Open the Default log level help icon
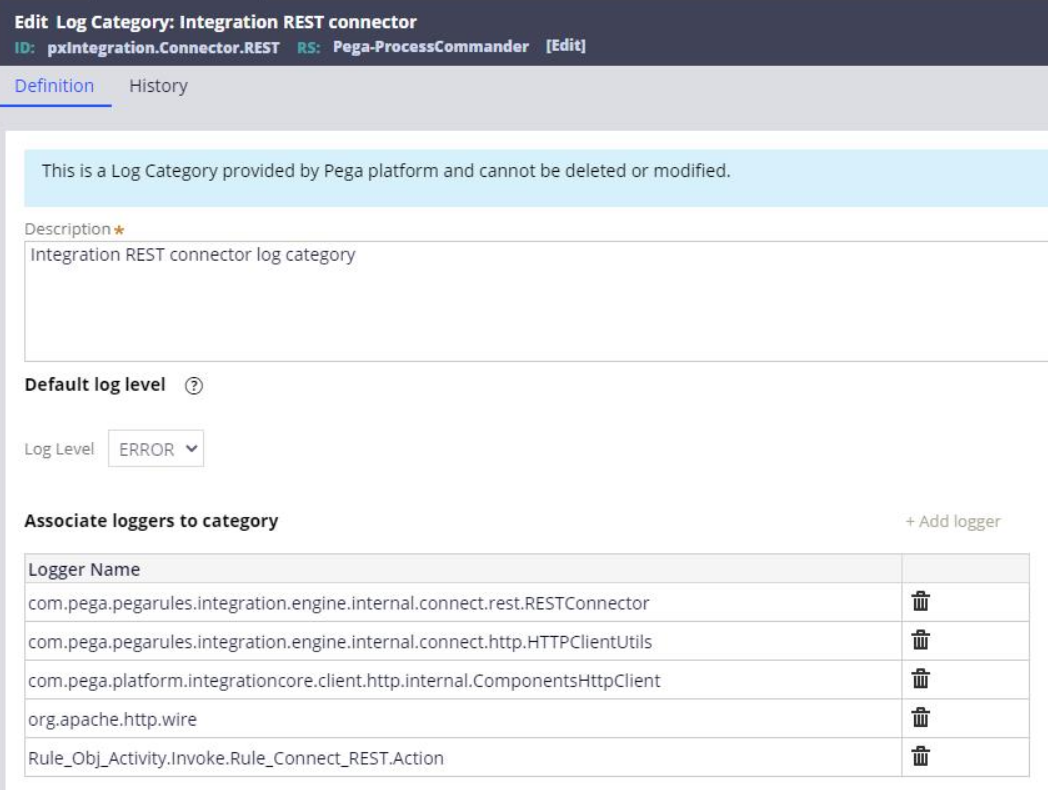The width and height of the screenshot is (1048, 790). click(x=194, y=386)
